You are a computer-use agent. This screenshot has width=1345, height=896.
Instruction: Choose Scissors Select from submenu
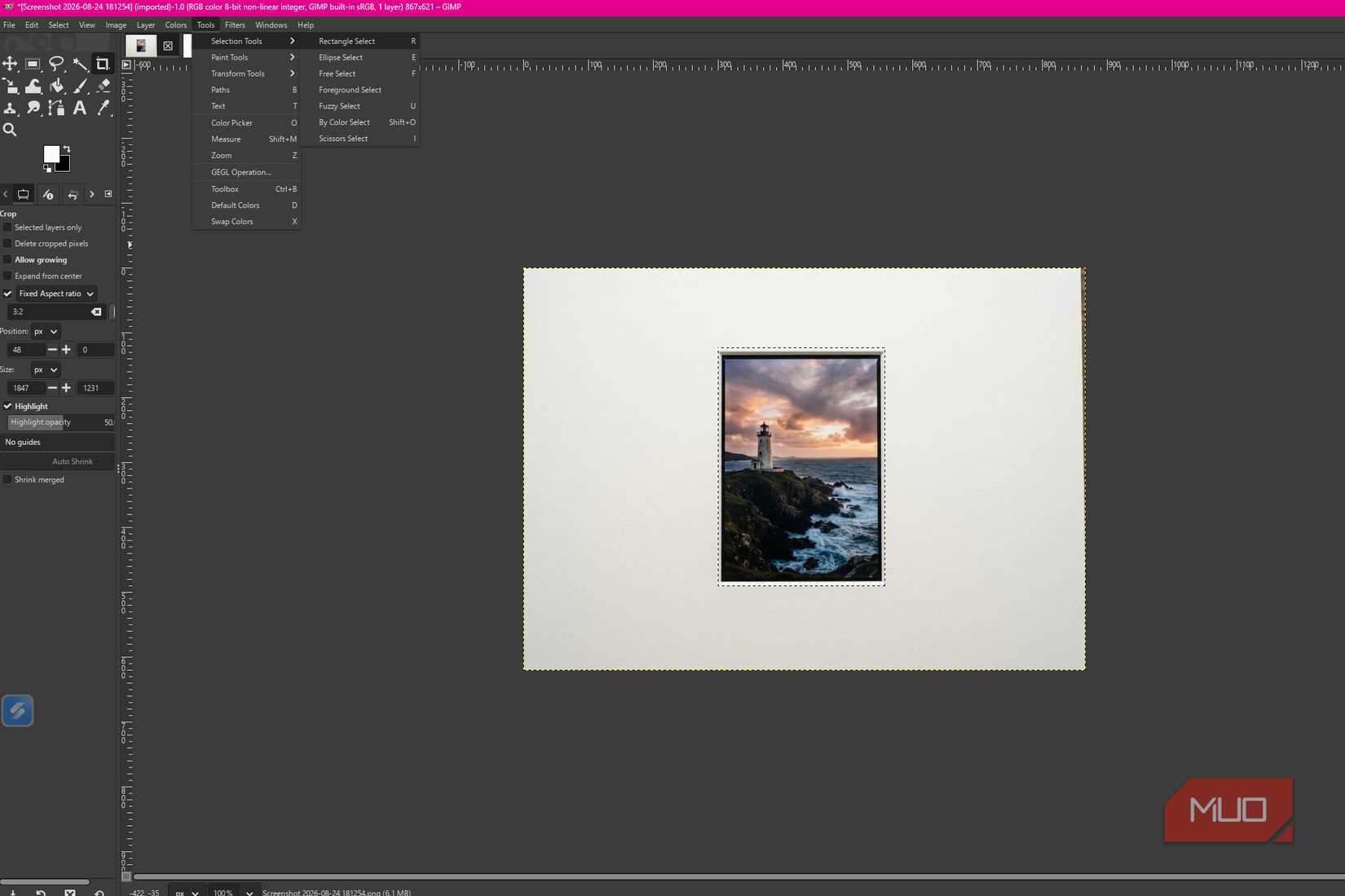point(359,139)
